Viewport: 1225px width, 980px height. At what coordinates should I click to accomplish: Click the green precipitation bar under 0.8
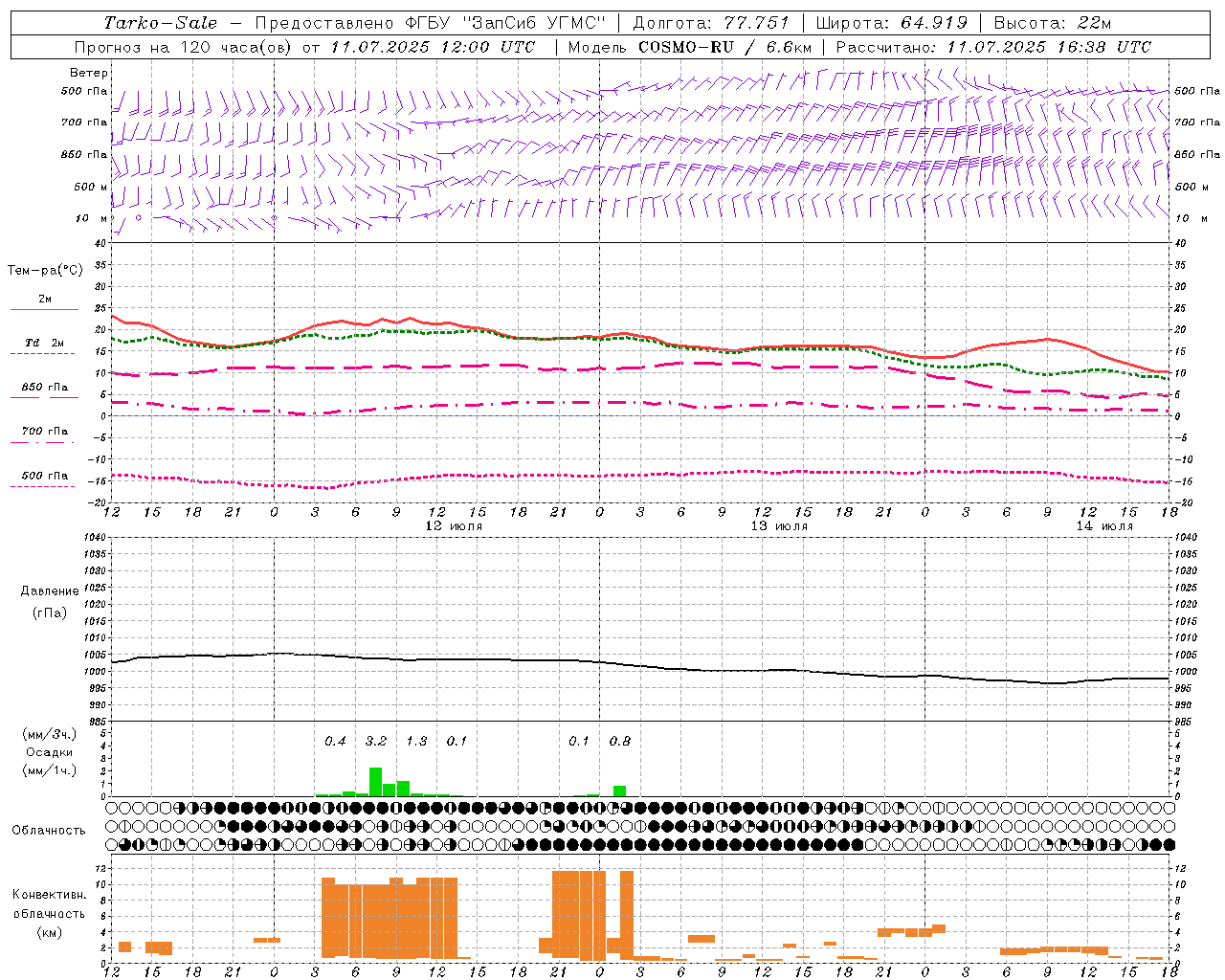pyautogui.click(x=620, y=791)
